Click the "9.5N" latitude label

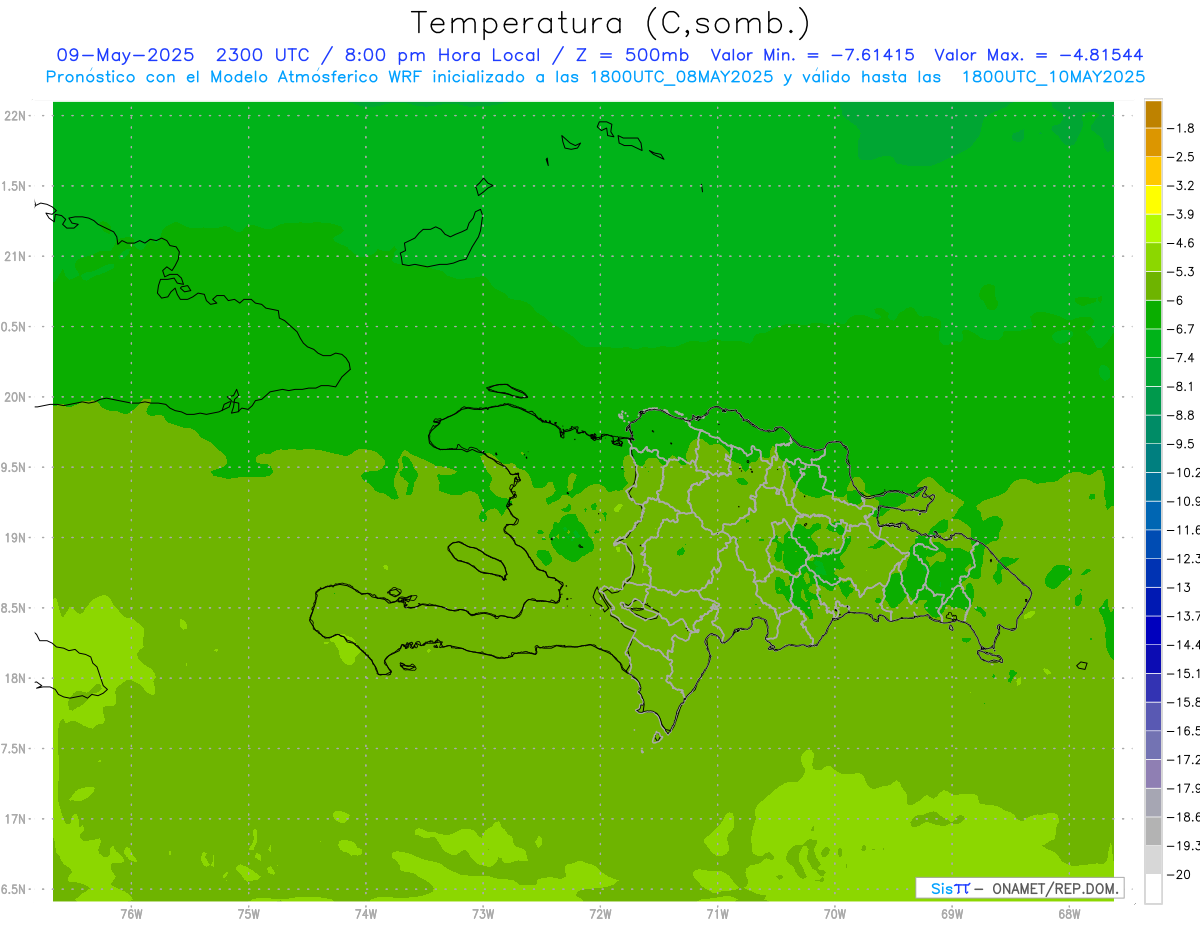[x=15, y=467]
